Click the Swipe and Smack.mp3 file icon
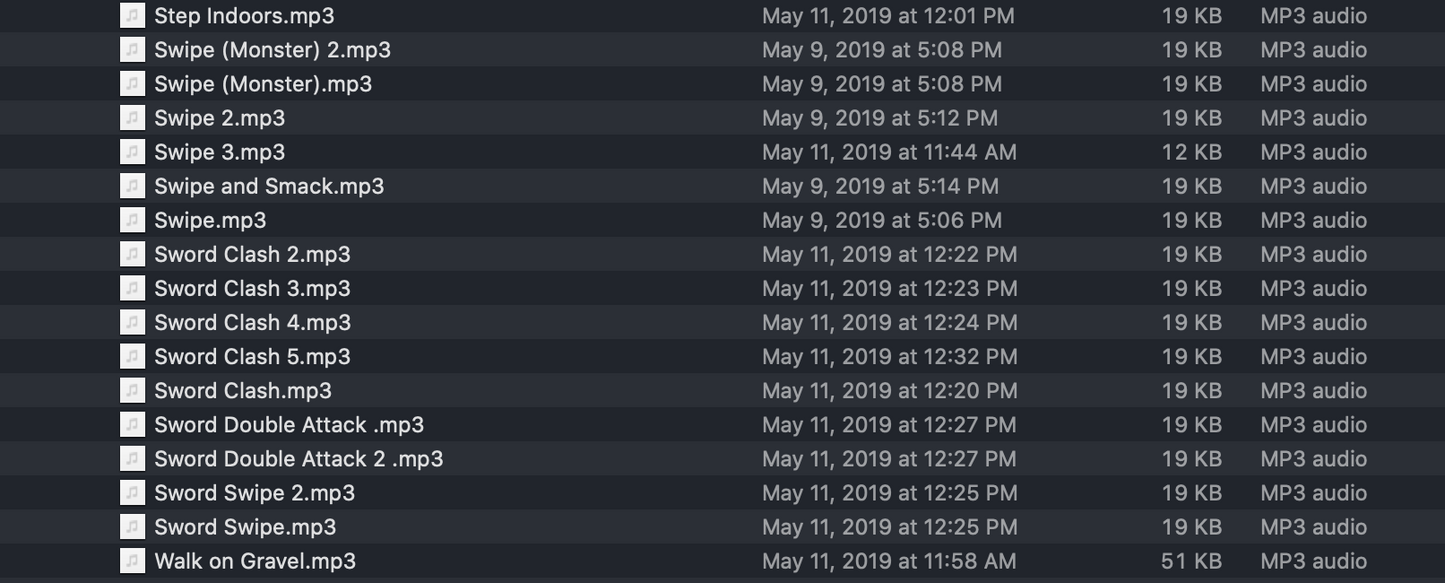This screenshot has height=583, width=1445. tap(132, 186)
